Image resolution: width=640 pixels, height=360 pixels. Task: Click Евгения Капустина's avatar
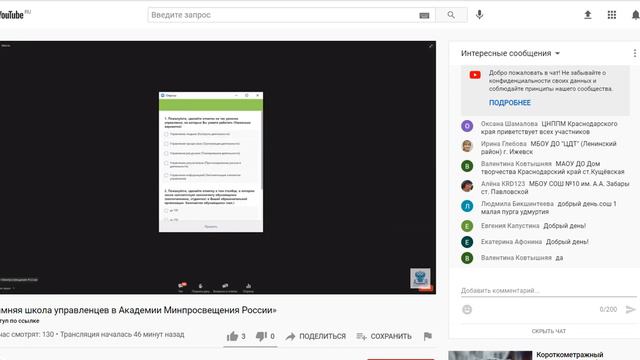pyautogui.click(x=467, y=226)
